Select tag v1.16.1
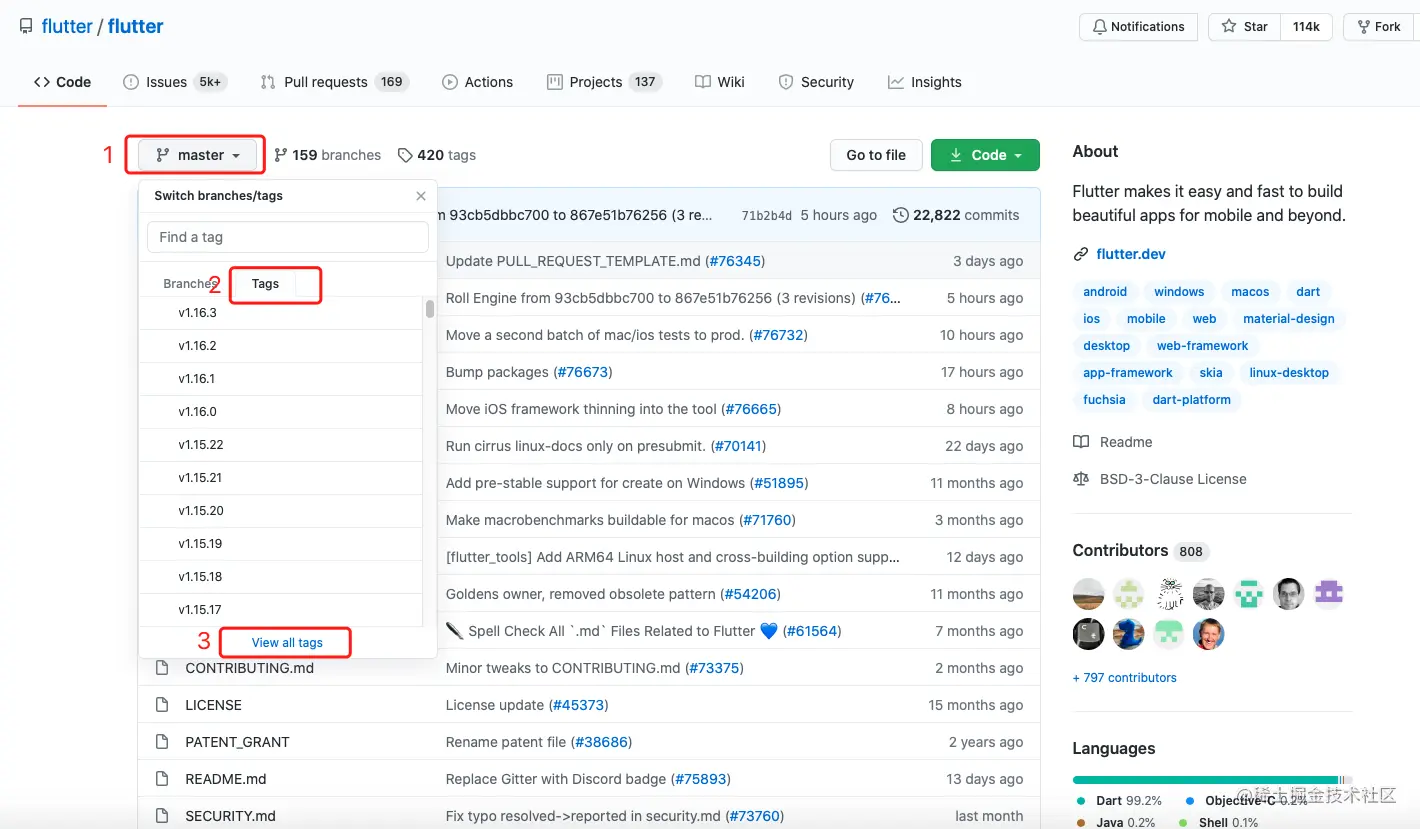Image resolution: width=1420 pixels, height=829 pixels. (x=280, y=379)
